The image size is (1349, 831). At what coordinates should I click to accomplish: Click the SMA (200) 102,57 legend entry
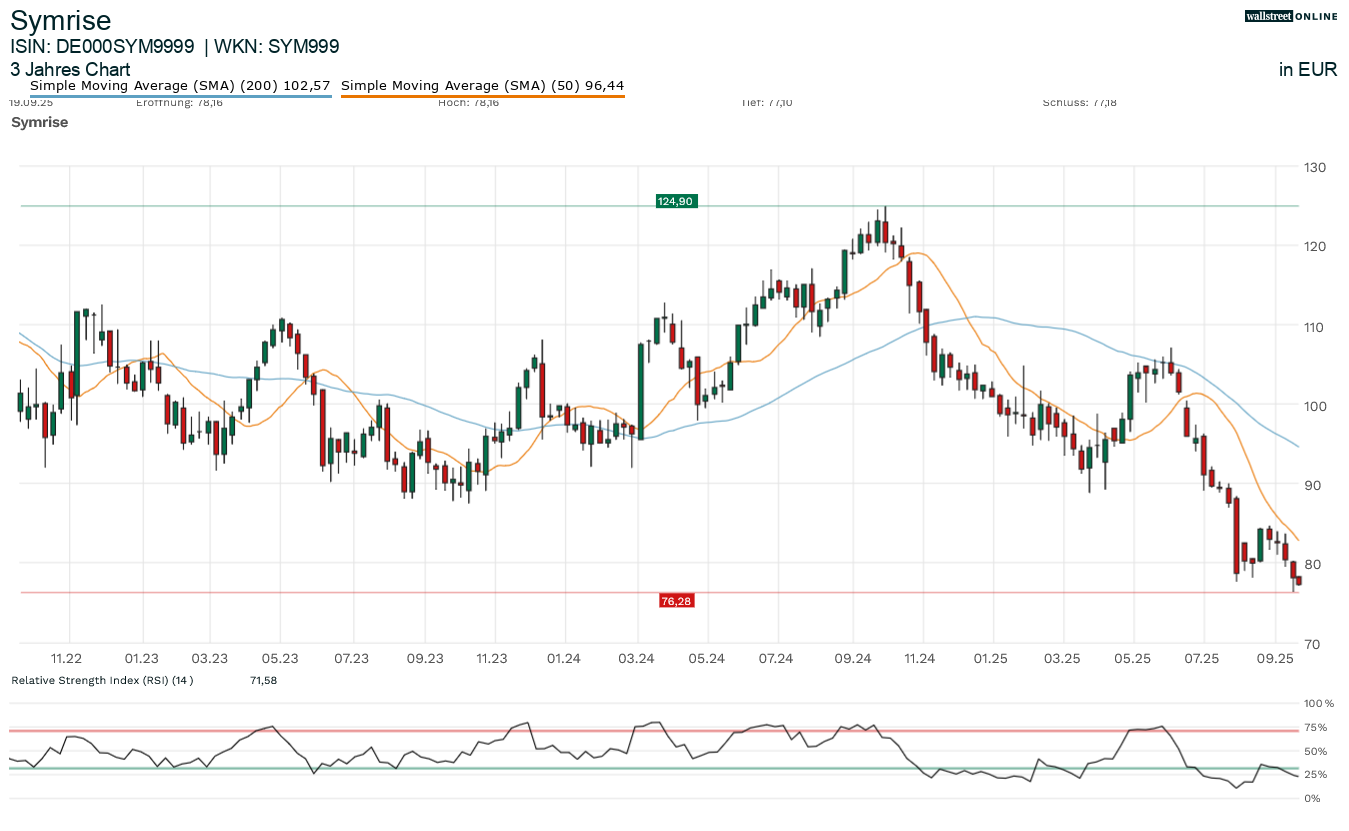click(180, 86)
